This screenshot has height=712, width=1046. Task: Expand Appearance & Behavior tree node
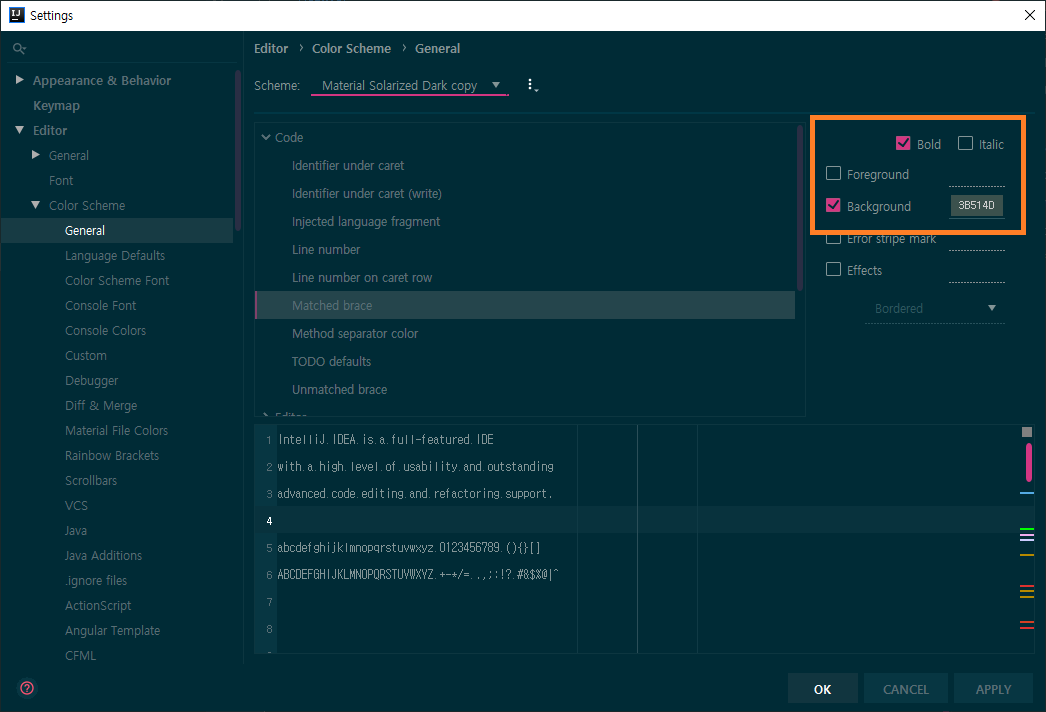click(19, 80)
